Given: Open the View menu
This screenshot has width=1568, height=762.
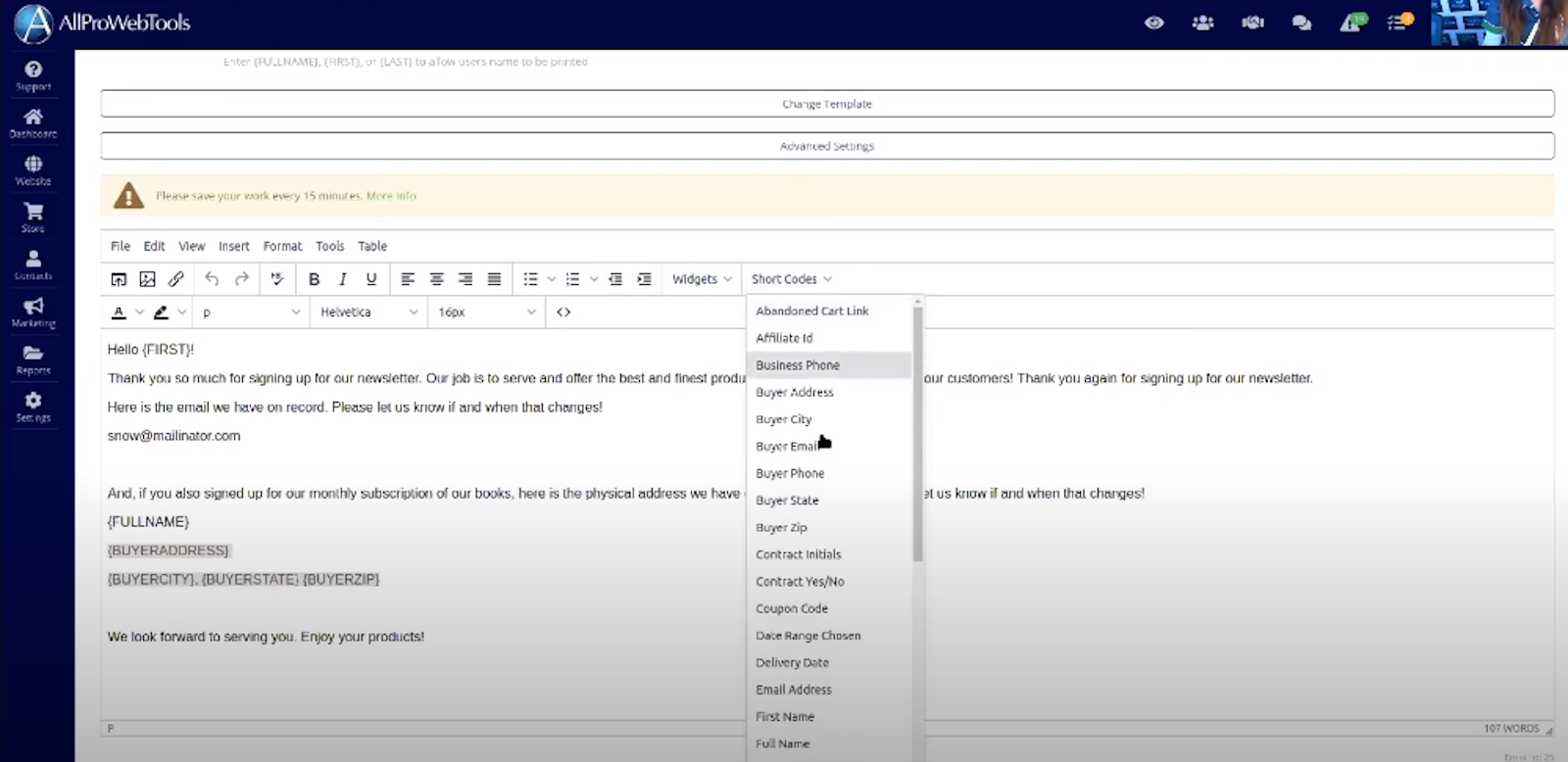Looking at the screenshot, I should coord(191,246).
